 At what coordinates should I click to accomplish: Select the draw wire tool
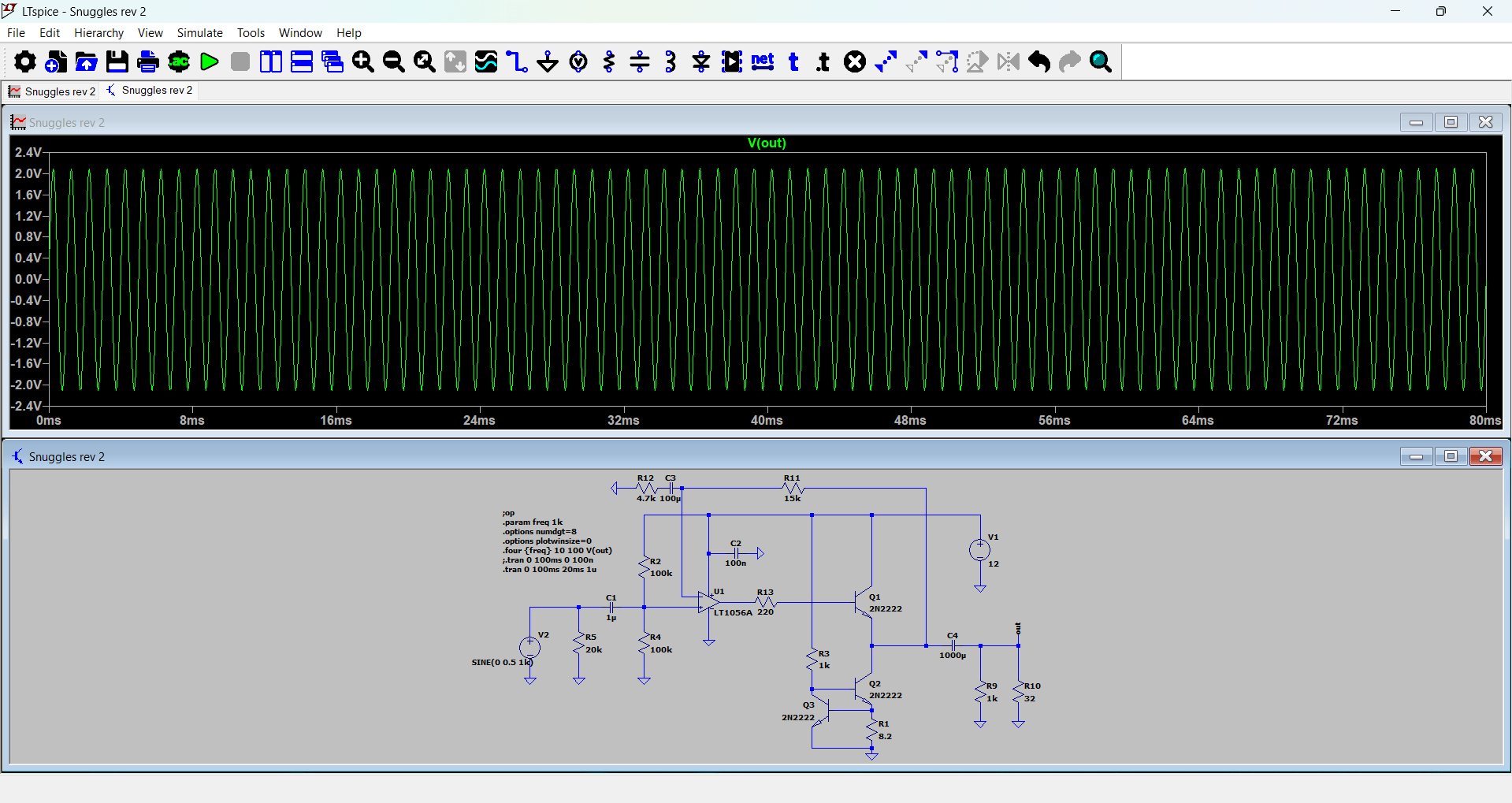coord(517,61)
